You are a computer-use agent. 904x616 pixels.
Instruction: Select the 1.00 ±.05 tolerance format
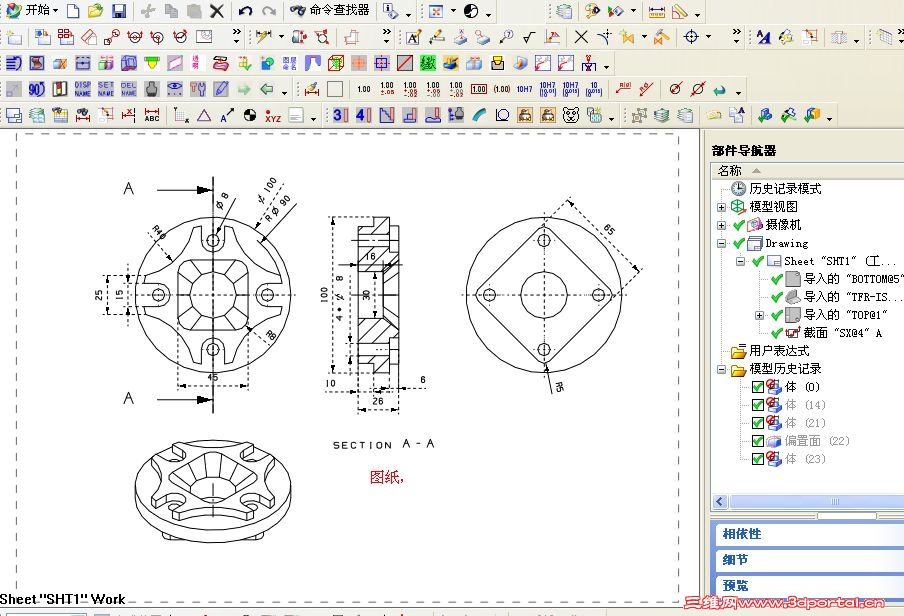[x=387, y=89]
